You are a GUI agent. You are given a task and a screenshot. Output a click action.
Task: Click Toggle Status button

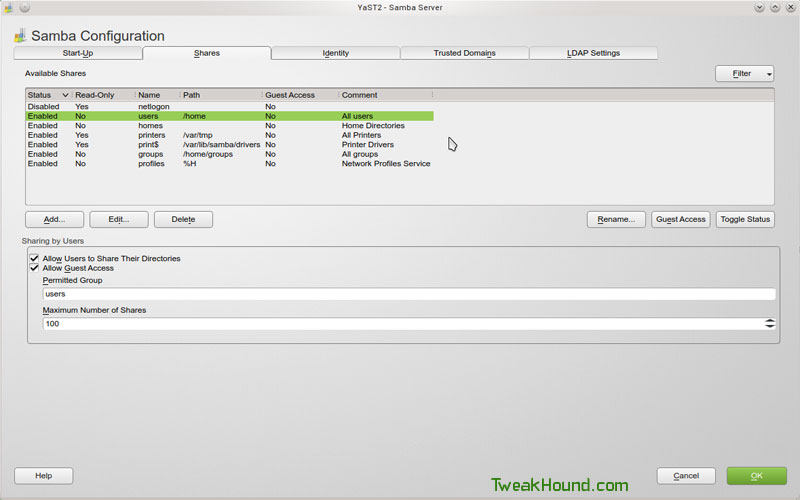click(x=745, y=219)
